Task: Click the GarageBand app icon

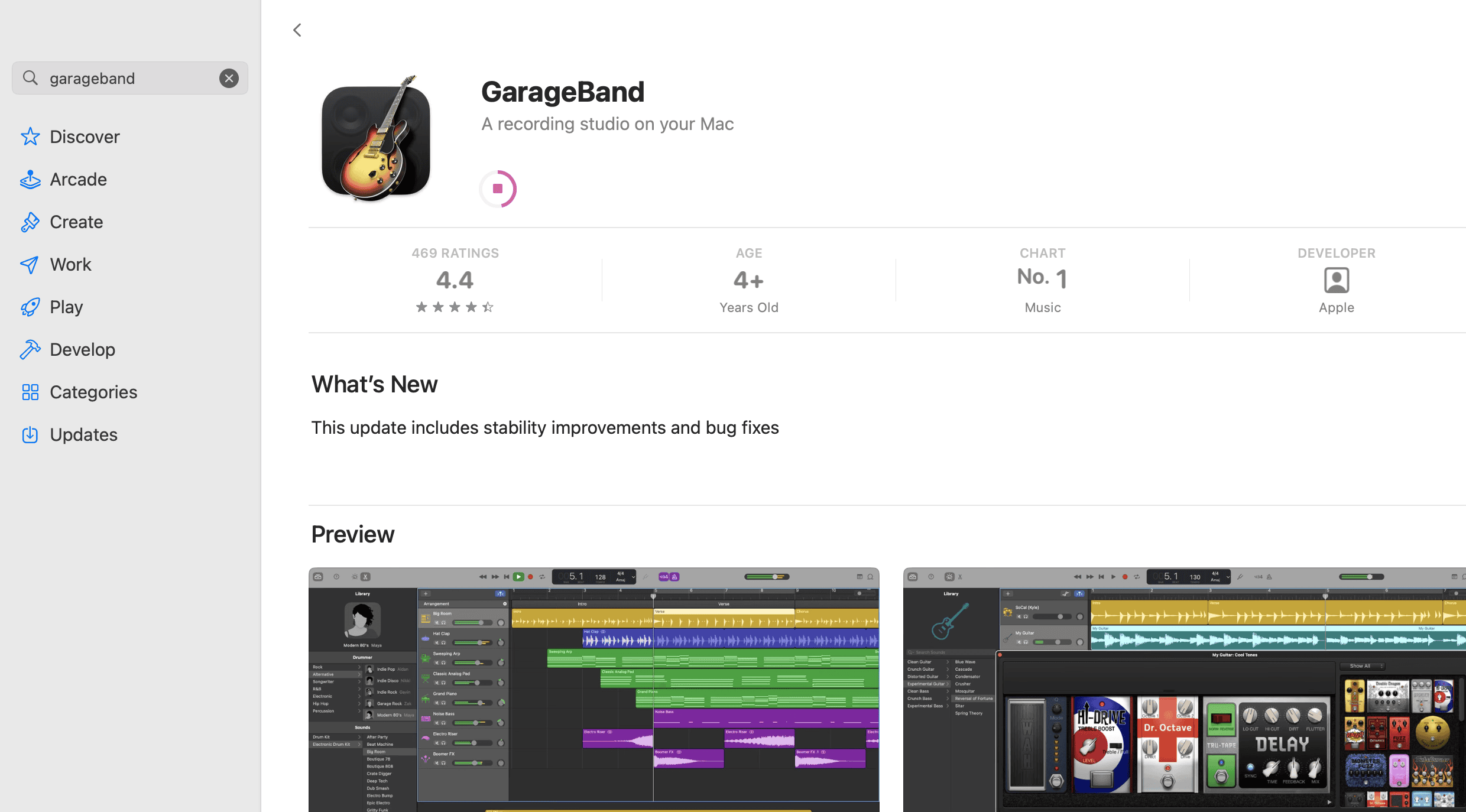Action: 375,141
